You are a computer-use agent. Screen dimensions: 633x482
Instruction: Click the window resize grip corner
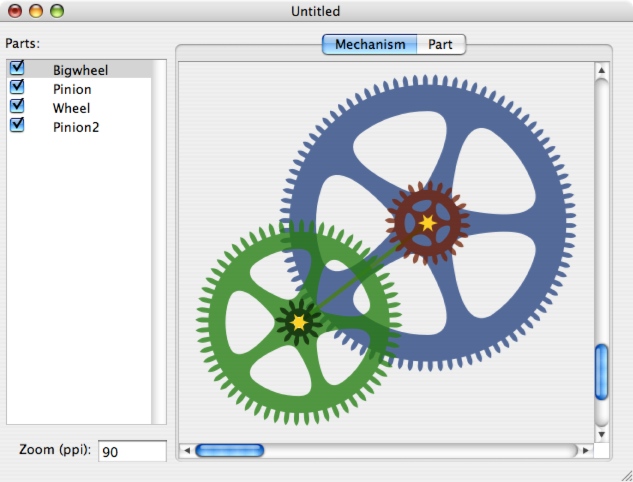(x=627, y=476)
